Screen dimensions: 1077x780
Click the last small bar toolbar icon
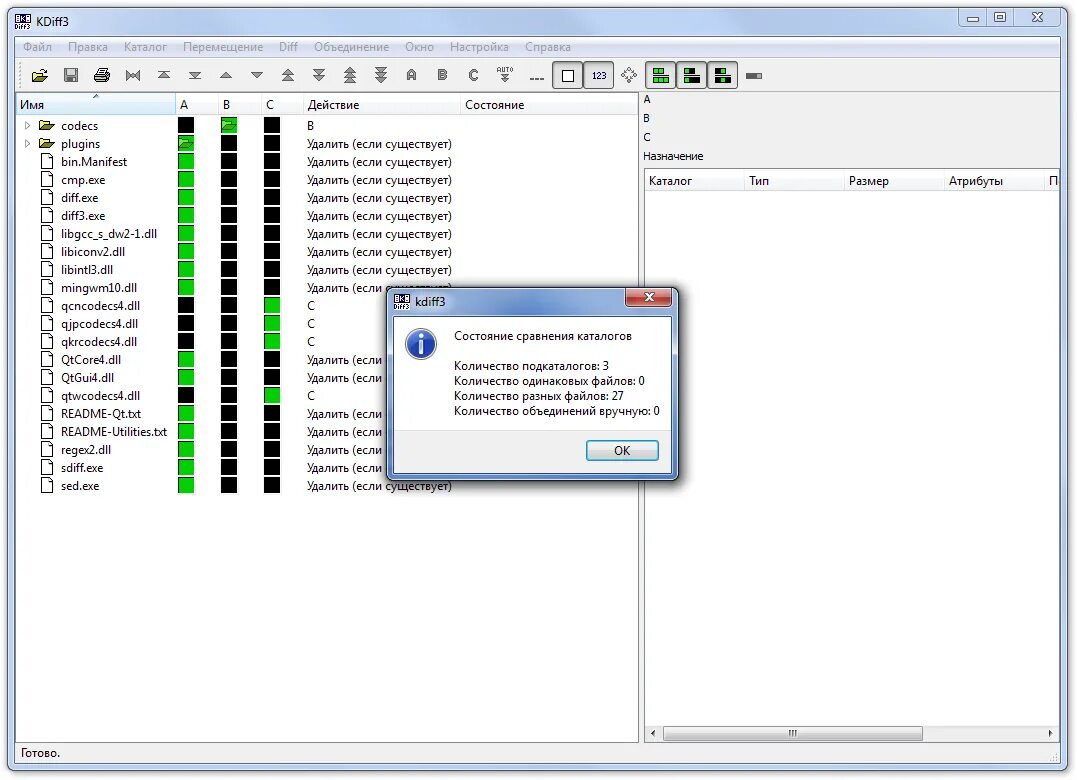(x=753, y=76)
